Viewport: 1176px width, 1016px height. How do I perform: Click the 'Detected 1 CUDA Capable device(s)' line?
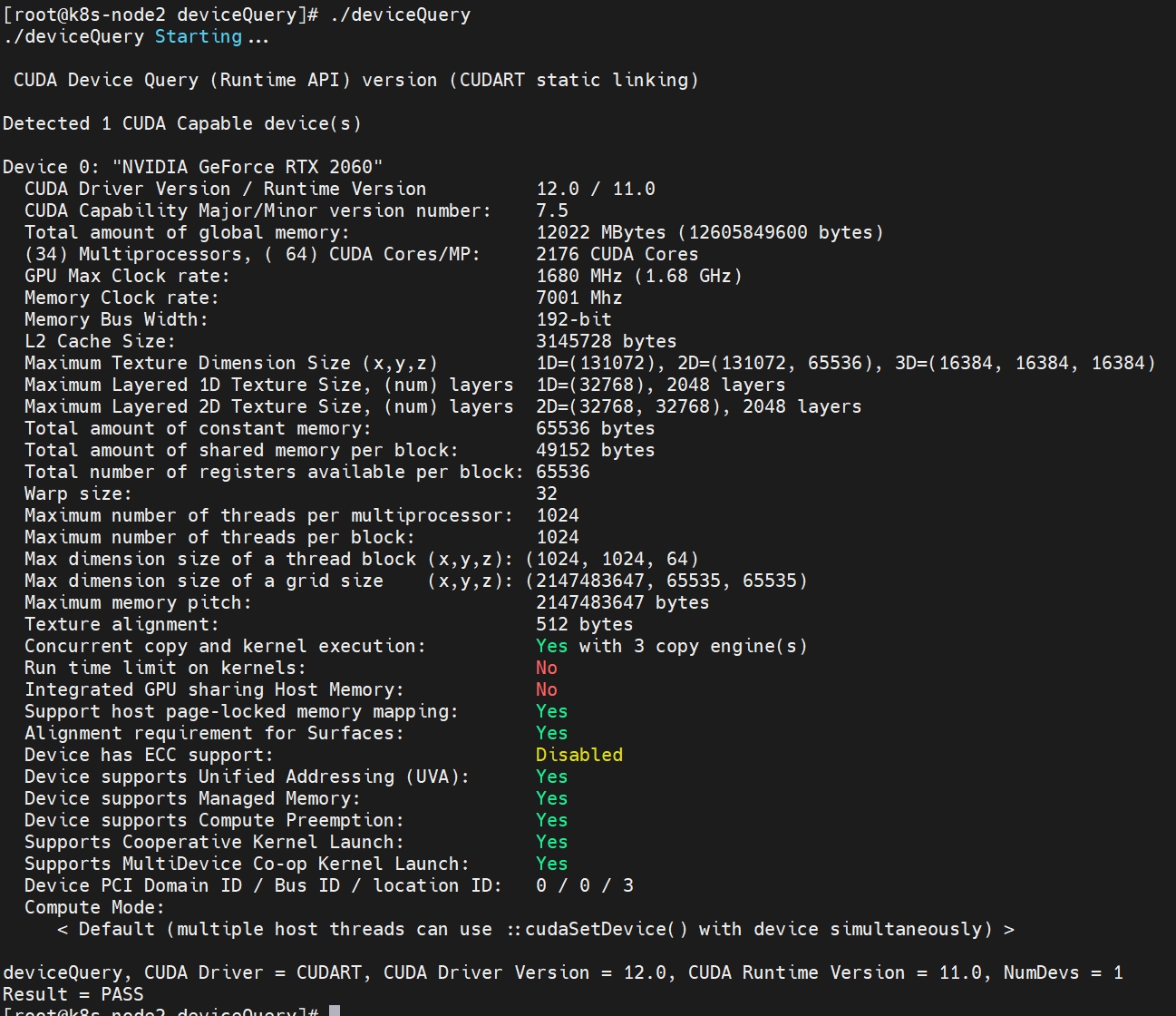[x=181, y=123]
